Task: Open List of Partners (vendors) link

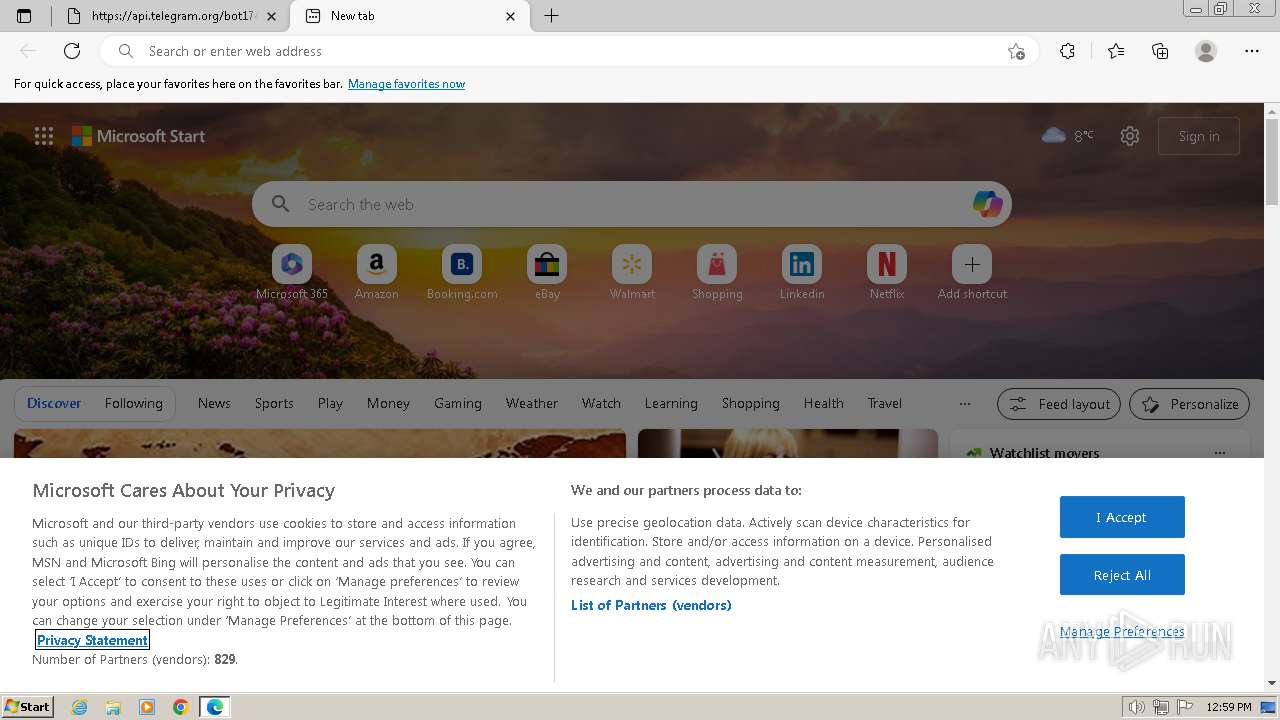Action: pyautogui.click(x=651, y=605)
